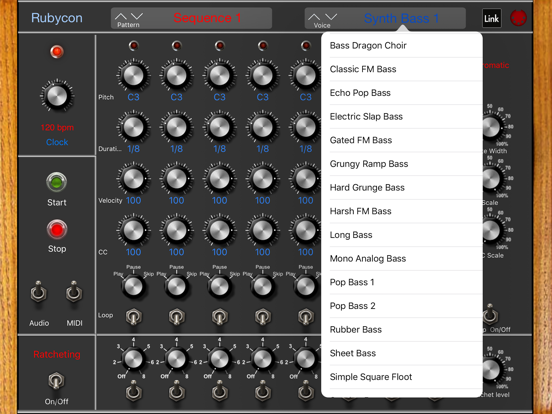Click the blue Clock label
This screenshot has height=414, width=552.
click(57, 142)
